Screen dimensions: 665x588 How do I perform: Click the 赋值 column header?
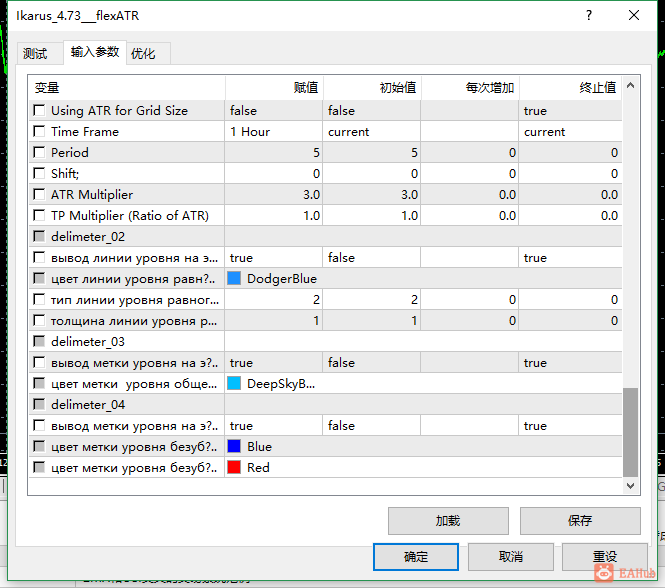point(274,88)
